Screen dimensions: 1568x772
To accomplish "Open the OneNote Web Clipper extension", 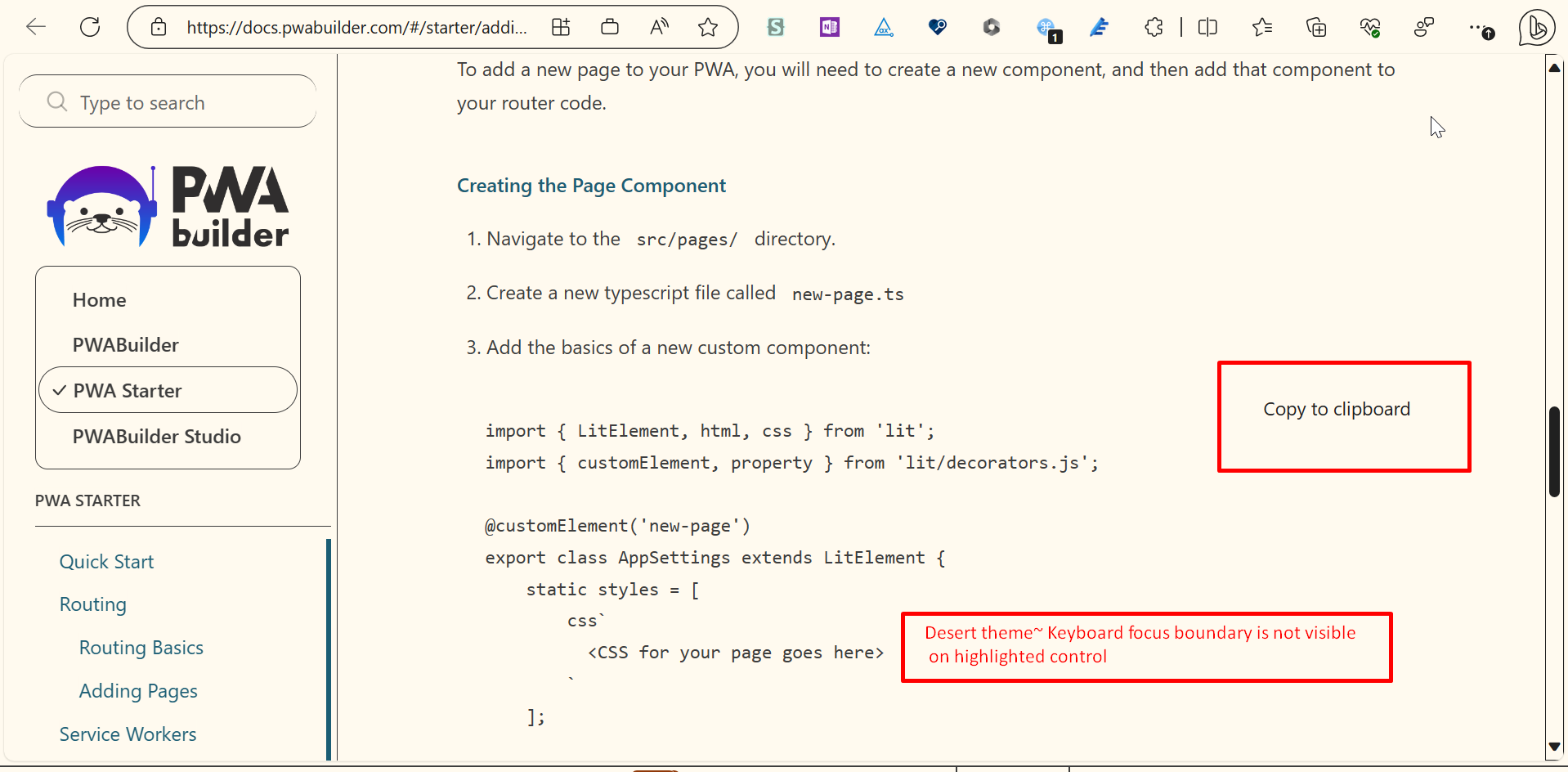I will pyautogui.click(x=829, y=27).
